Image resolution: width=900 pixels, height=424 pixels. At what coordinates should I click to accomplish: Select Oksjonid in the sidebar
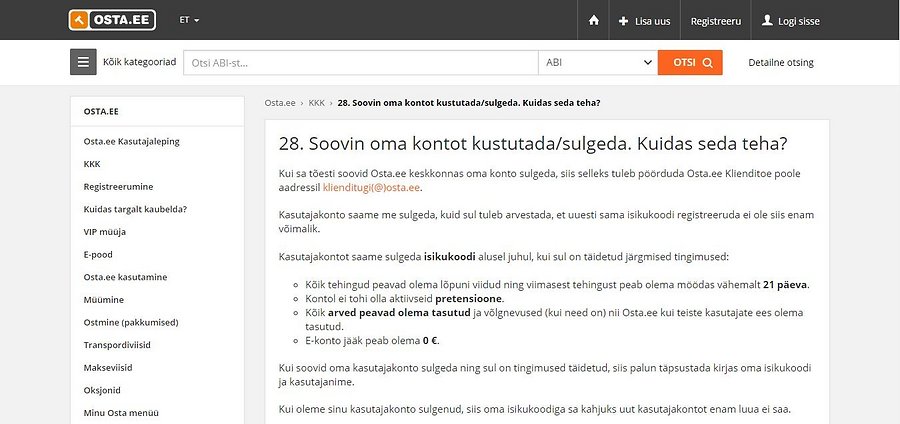pos(102,390)
